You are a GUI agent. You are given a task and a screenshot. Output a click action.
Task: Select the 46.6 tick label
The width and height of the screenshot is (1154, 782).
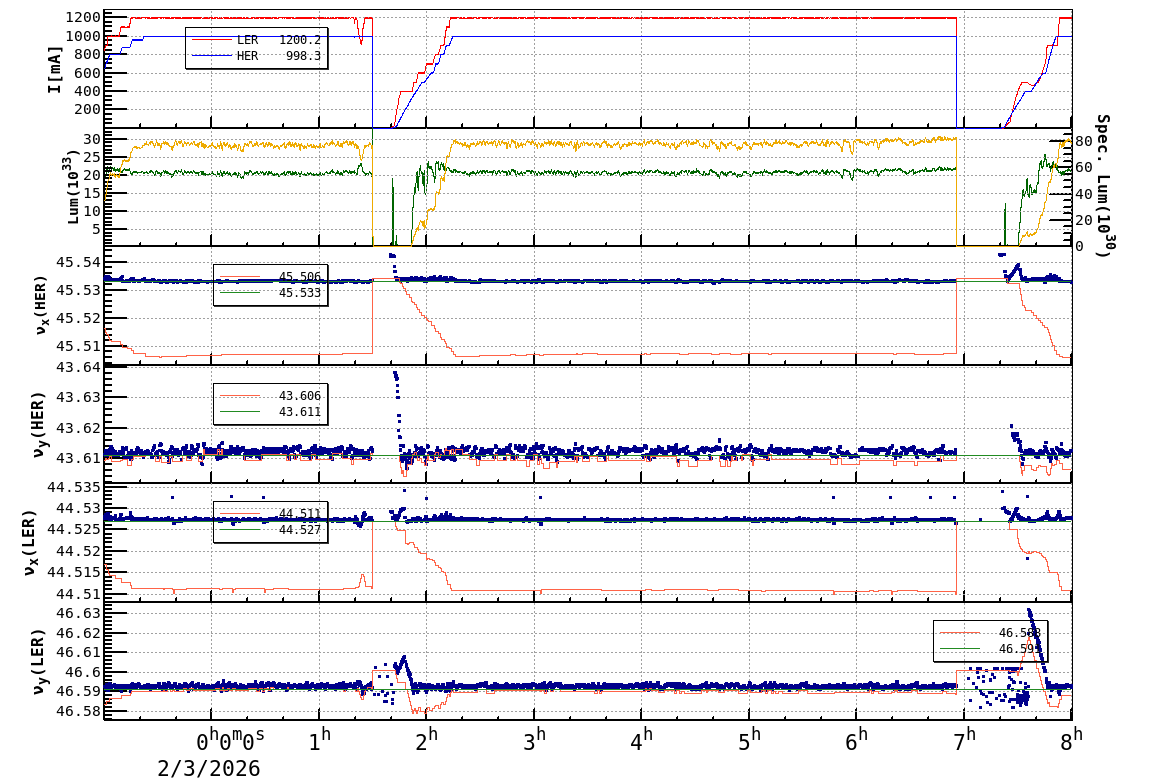click(83, 672)
